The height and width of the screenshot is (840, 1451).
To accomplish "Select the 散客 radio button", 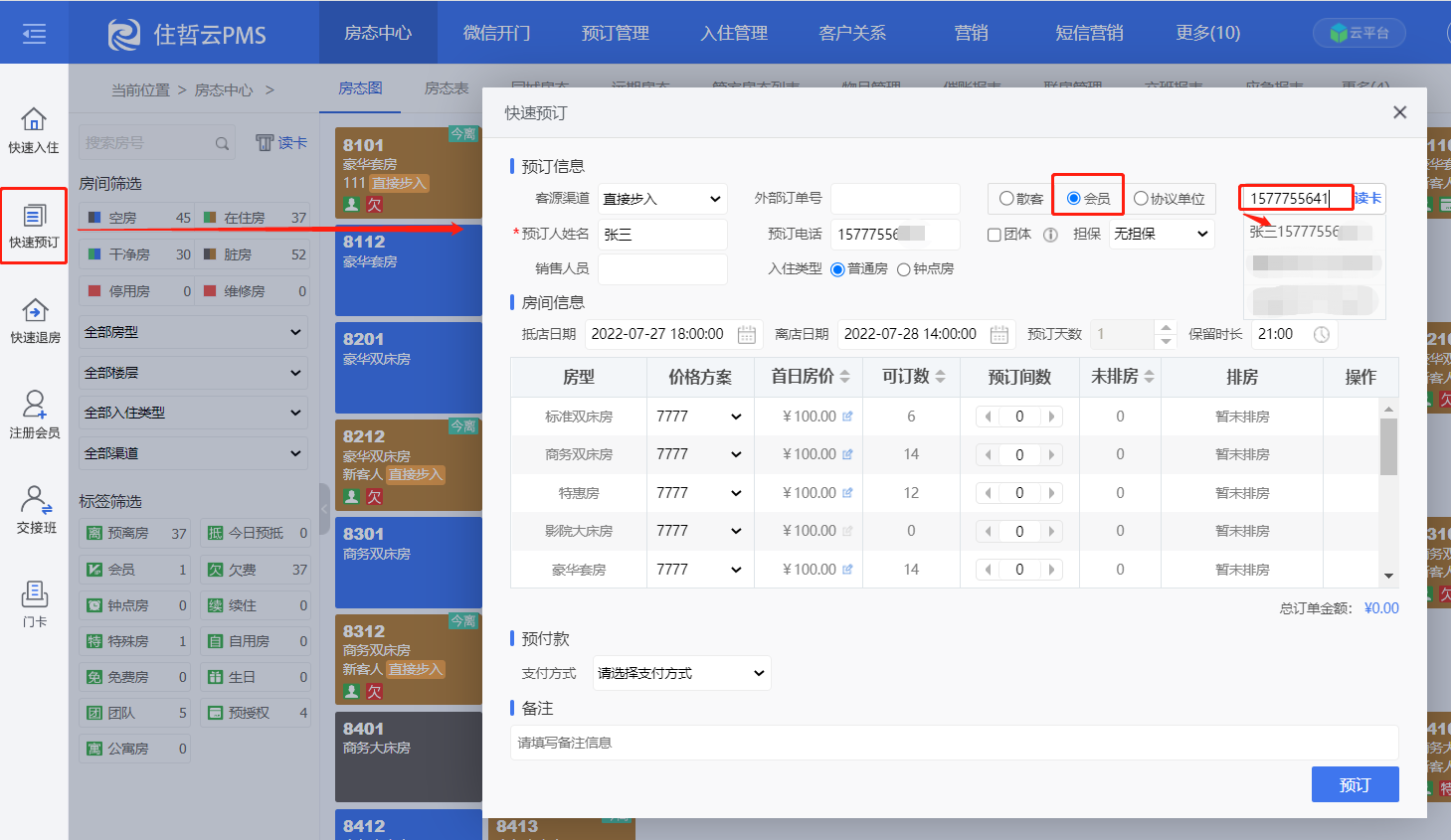I will 1006,199.
